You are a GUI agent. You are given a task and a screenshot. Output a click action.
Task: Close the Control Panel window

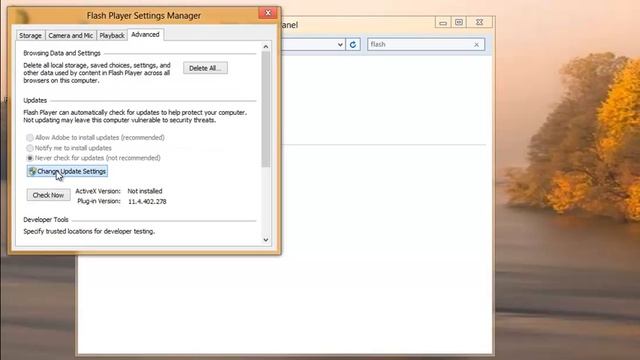pos(480,22)
